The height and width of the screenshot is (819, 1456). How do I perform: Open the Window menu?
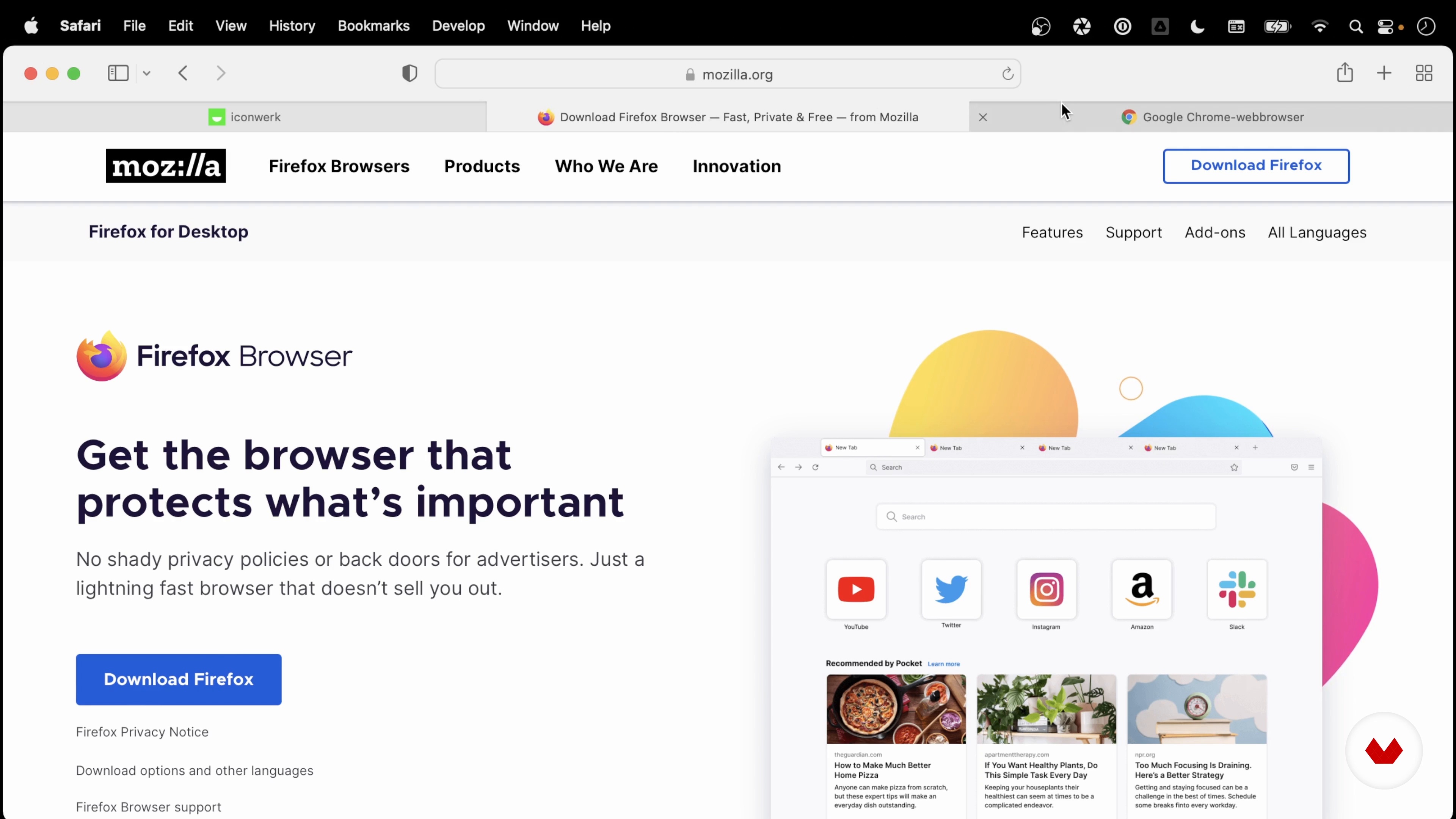pos(532,25)
